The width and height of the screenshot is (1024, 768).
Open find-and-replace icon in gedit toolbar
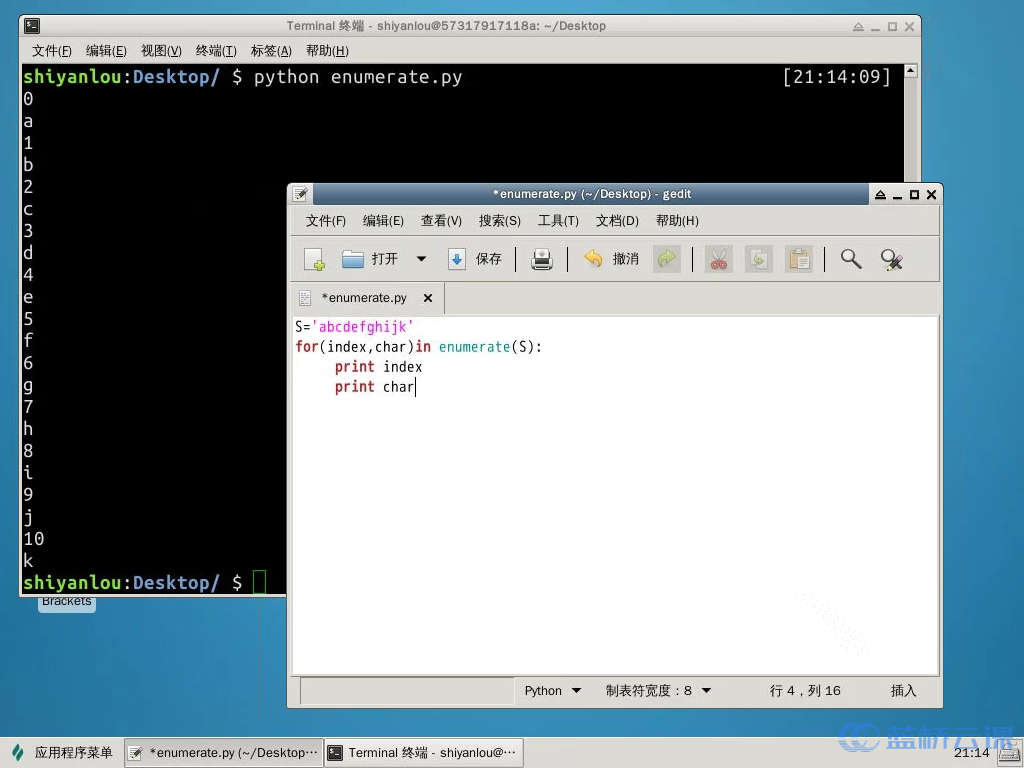click(891, 259)
